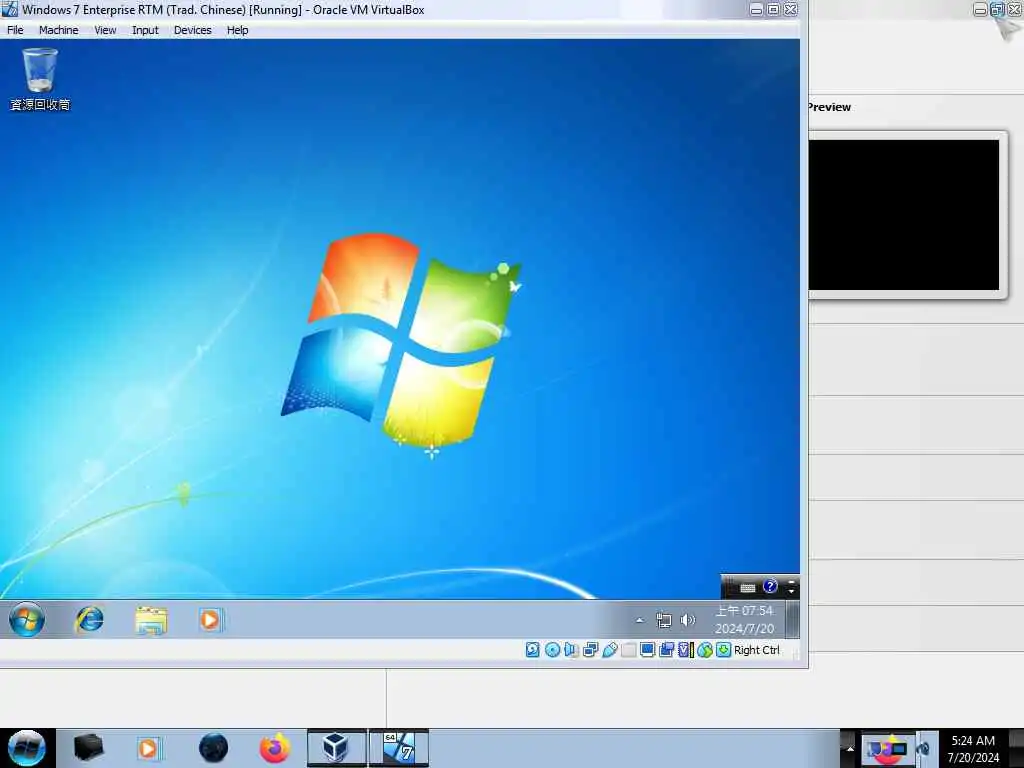The width and height of the screenshot is (1024, 768).
Task: Open the host Start button
Action: [x=27, y=748]
